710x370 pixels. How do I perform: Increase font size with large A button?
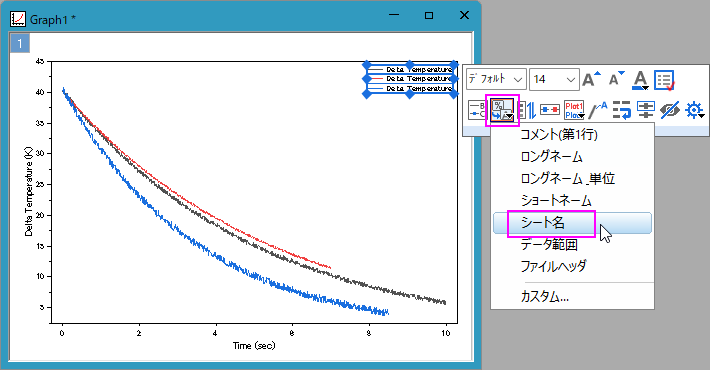pyautogui.click(x=592, y=79)
